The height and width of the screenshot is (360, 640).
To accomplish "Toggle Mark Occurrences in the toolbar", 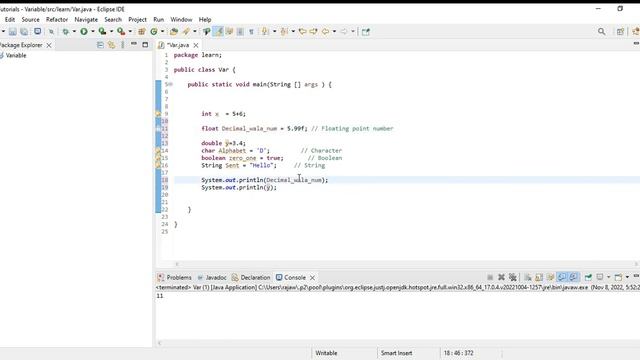I will coord(218,31).
